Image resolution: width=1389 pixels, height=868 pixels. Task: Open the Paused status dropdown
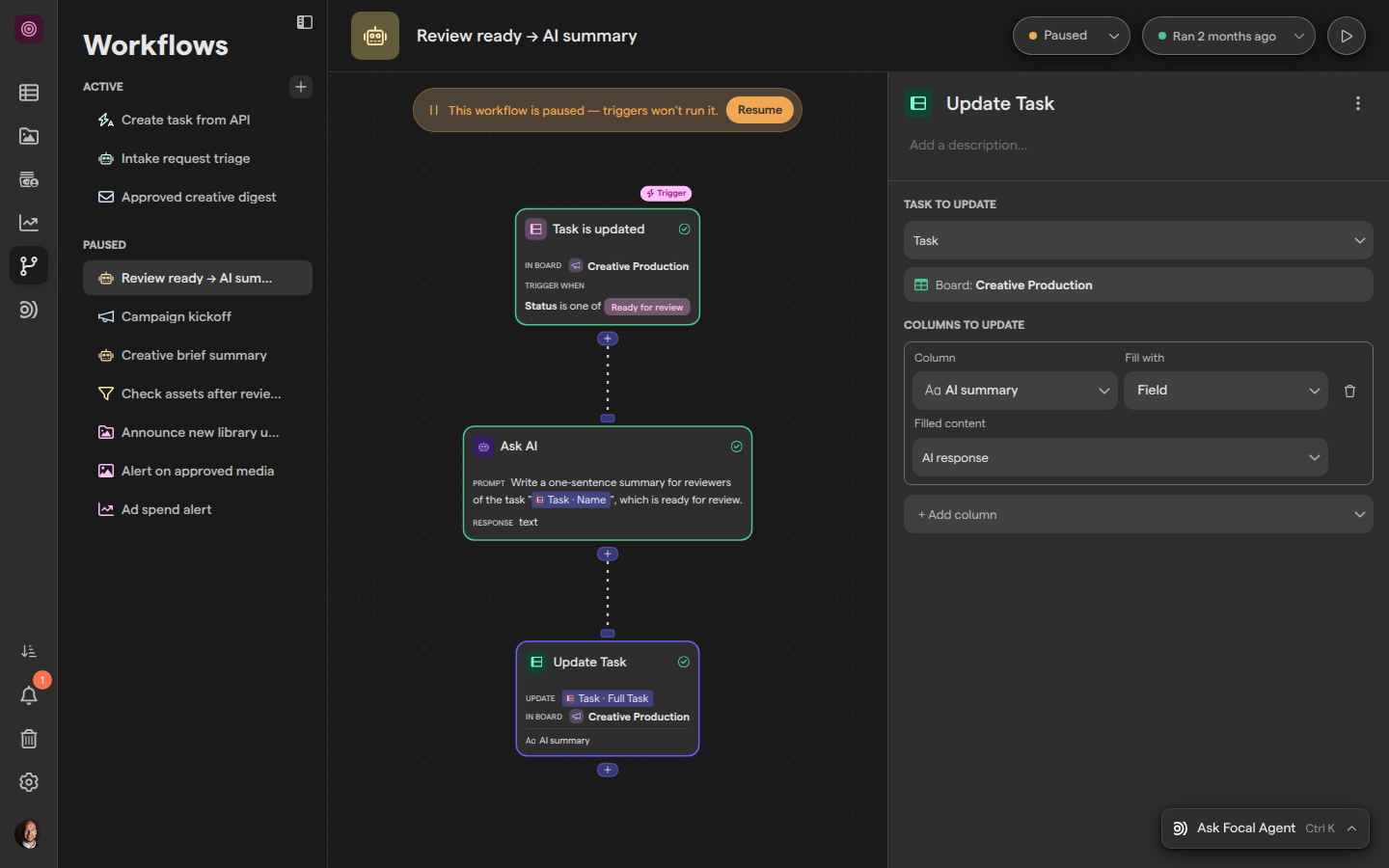point(1072,36)
